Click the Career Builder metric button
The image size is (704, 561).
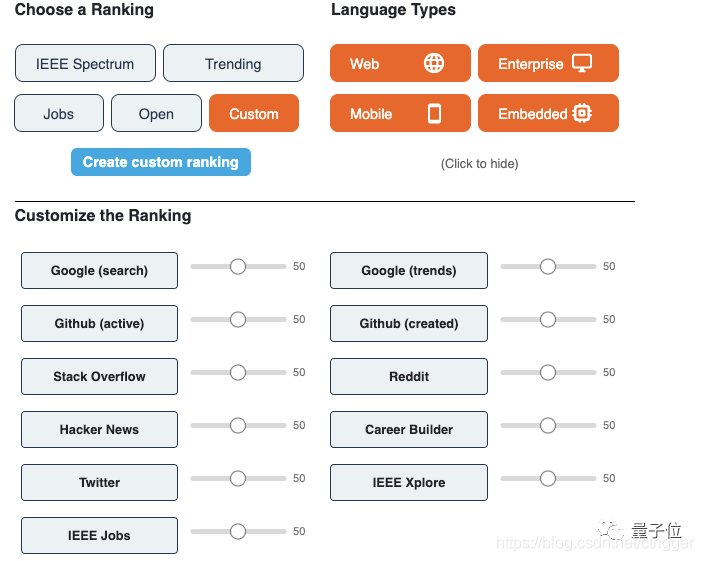(x=409, y=430)
